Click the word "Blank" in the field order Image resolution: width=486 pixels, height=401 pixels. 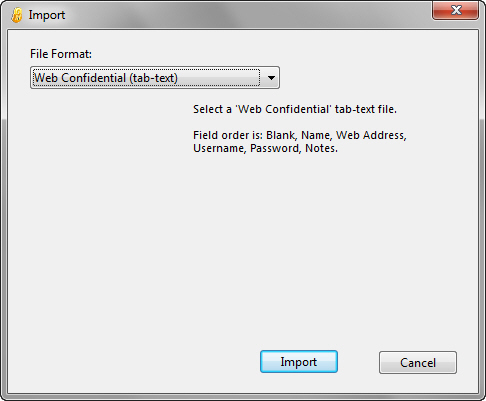[280, 135]
